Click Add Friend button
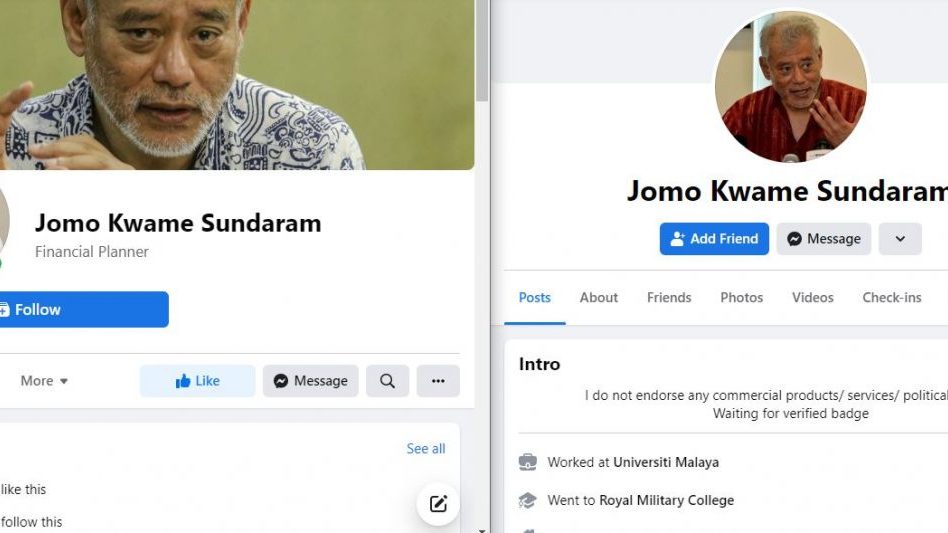The image size is (948, 533). pos(714,239)
